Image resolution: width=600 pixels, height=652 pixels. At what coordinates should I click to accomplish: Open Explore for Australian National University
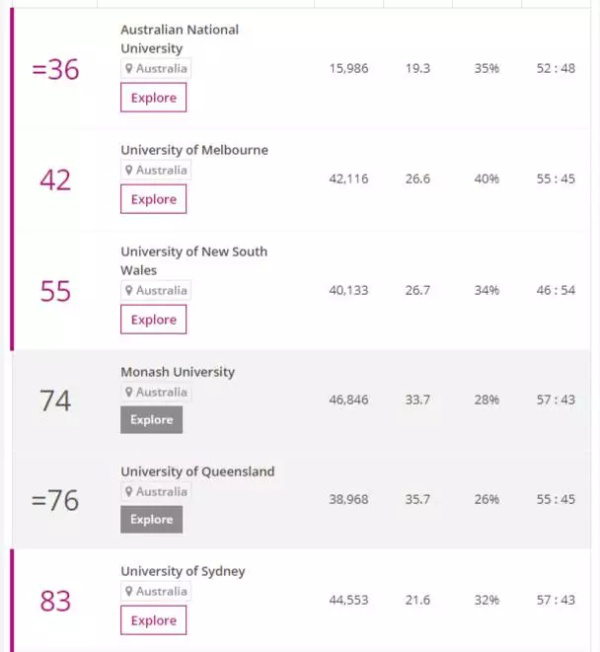[x=153, y=97]
